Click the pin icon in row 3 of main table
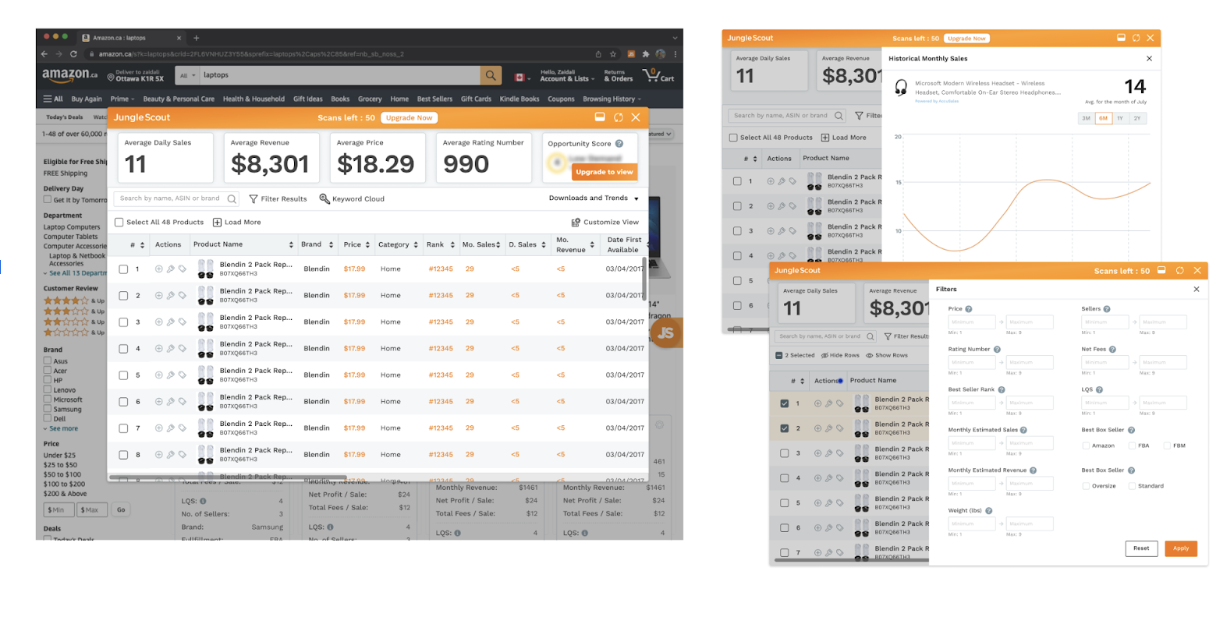 point(170,322)
